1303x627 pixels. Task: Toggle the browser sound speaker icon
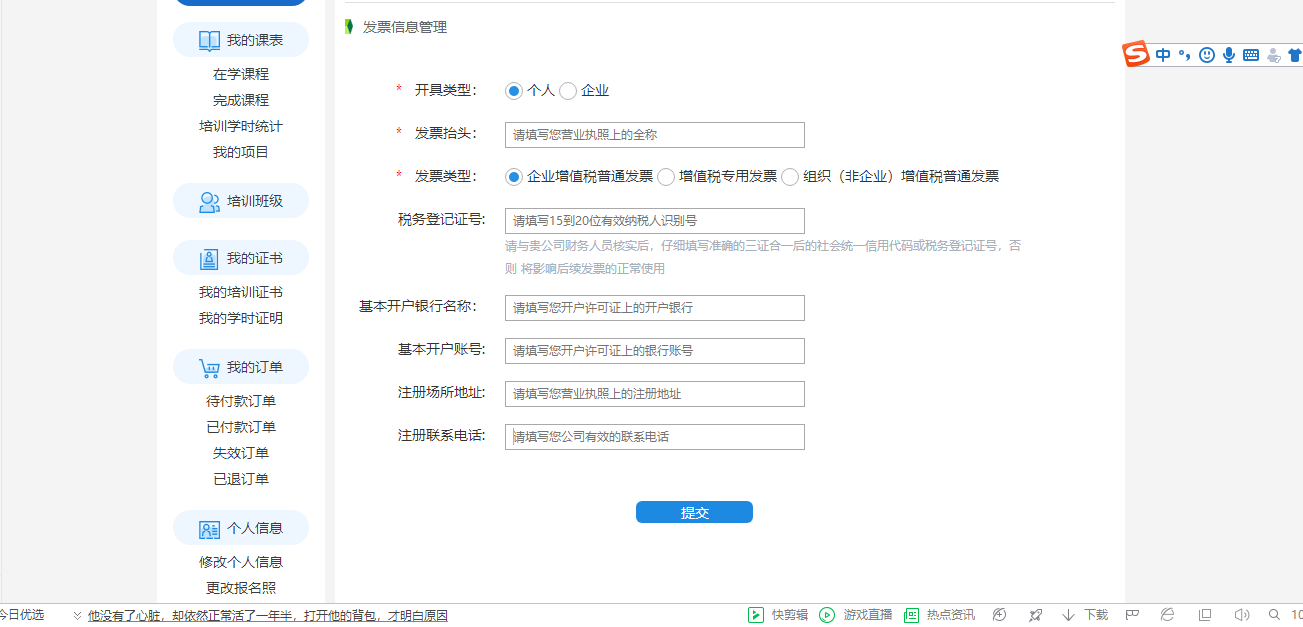(1242, 615)
